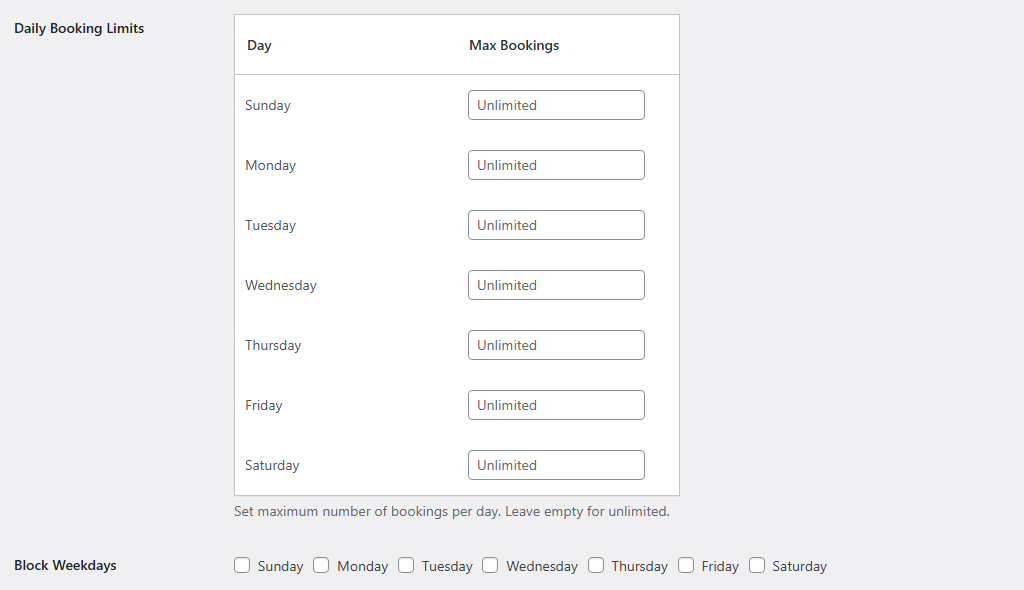Check the Monday checkbox under Block Weekdays
Screen dimensions: 1024x590
(321, 565)
